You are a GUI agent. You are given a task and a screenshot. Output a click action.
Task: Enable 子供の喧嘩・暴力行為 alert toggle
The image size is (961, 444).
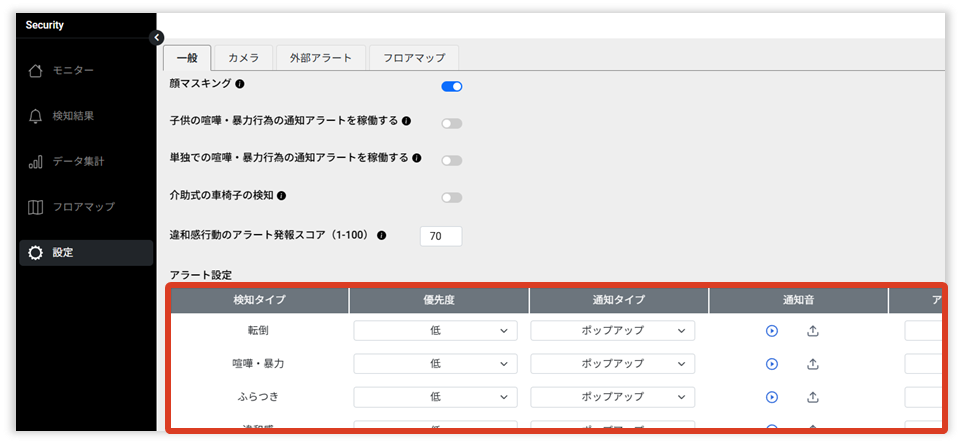tap(452, 123)
